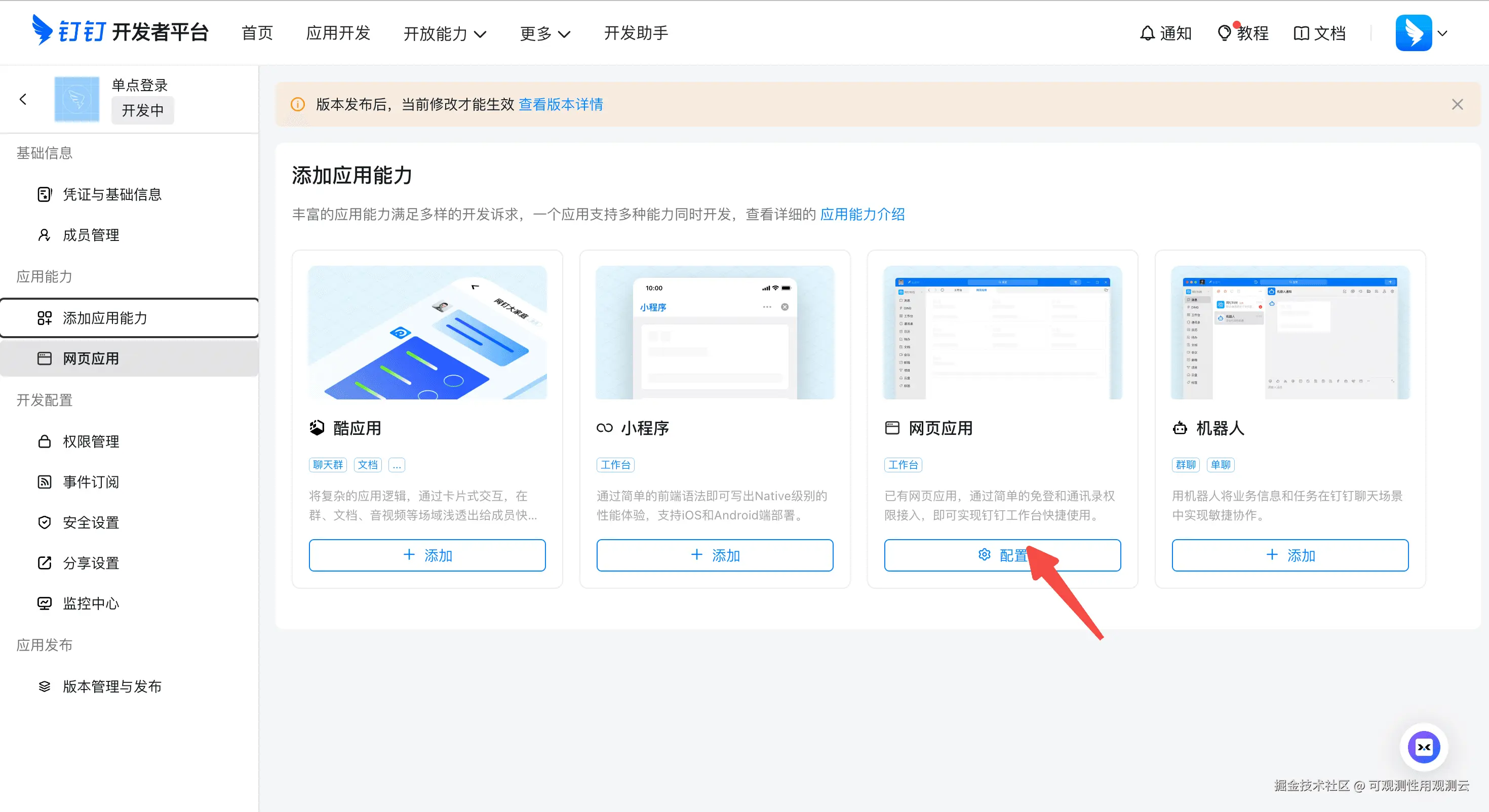
Task: Open 监控中心 monitor sidebar item
Action: pyautogui.click(x=91, y=603)
